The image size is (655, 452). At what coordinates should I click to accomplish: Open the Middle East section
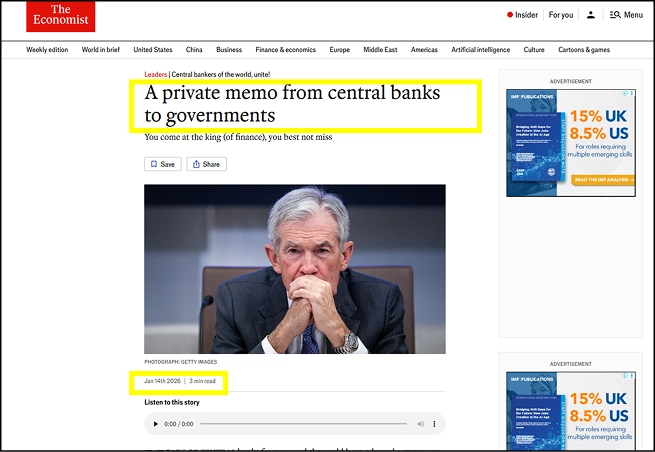[380, 50]
